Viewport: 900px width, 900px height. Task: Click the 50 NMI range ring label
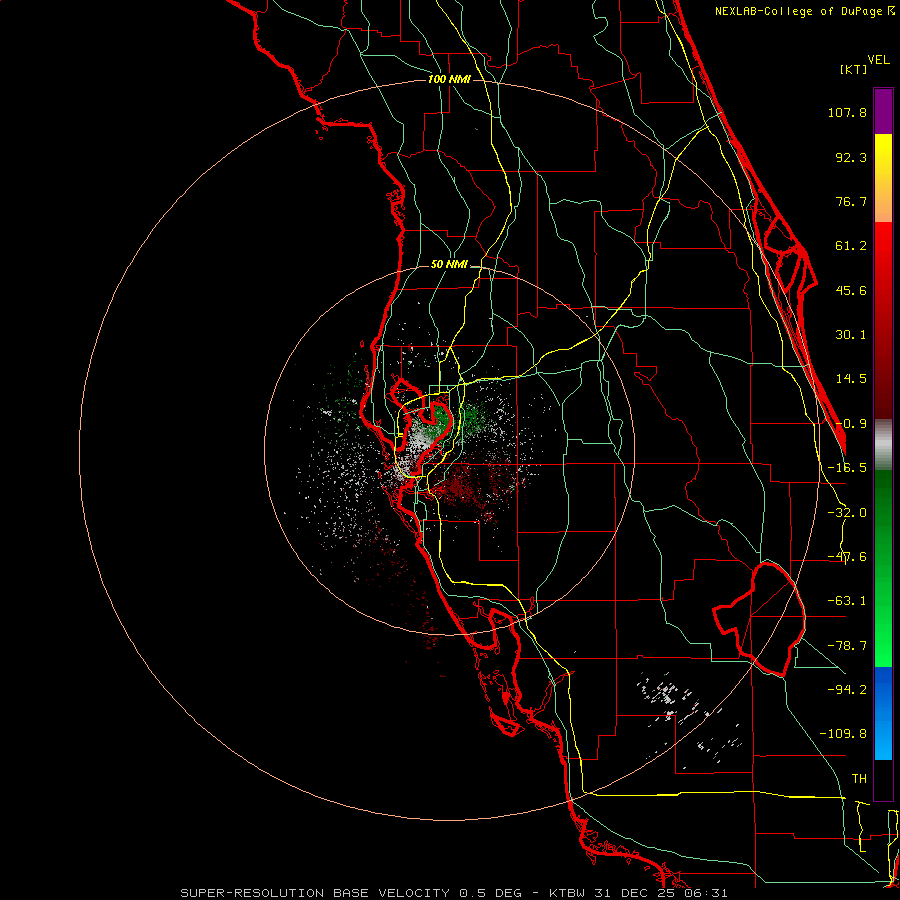[x=449, y=265]
